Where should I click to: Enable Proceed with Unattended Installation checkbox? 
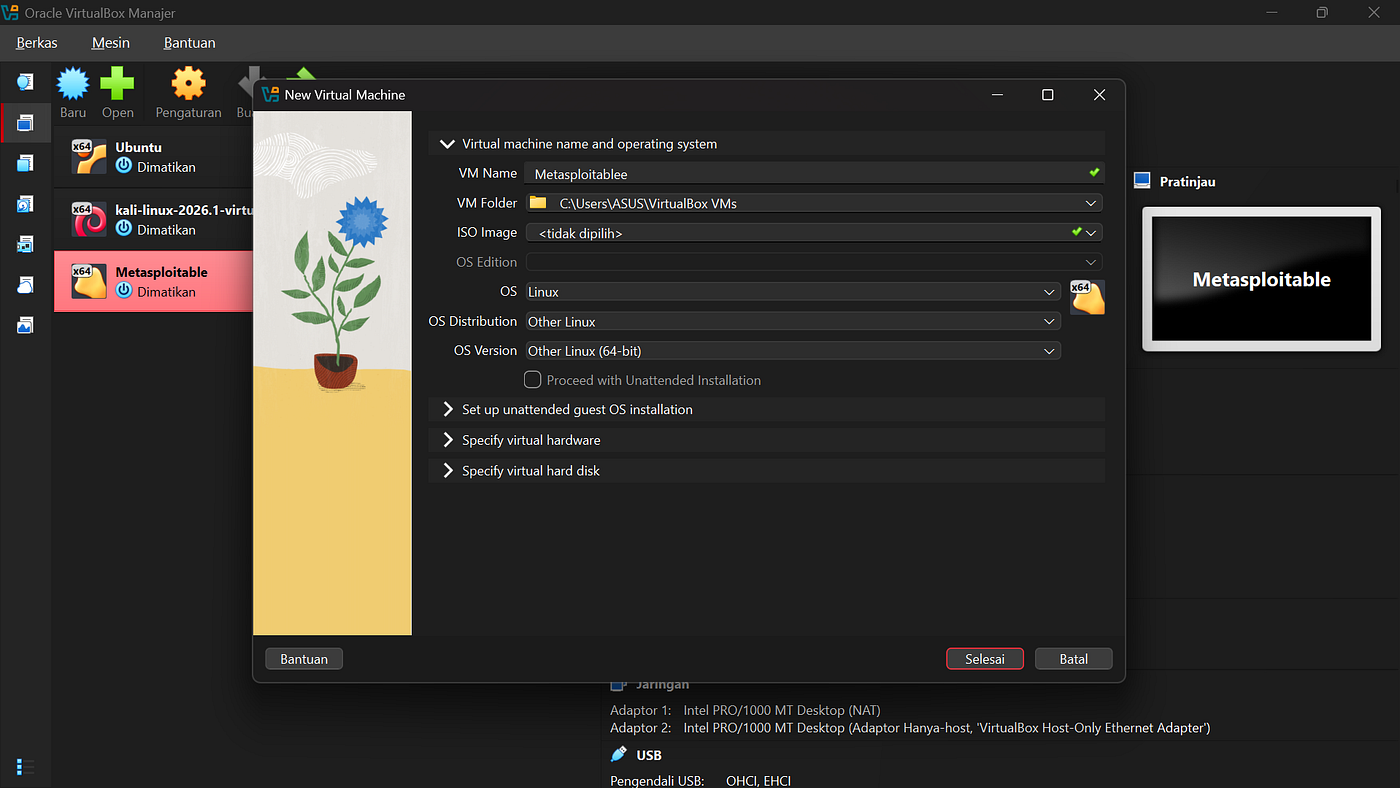coord(533,380)
